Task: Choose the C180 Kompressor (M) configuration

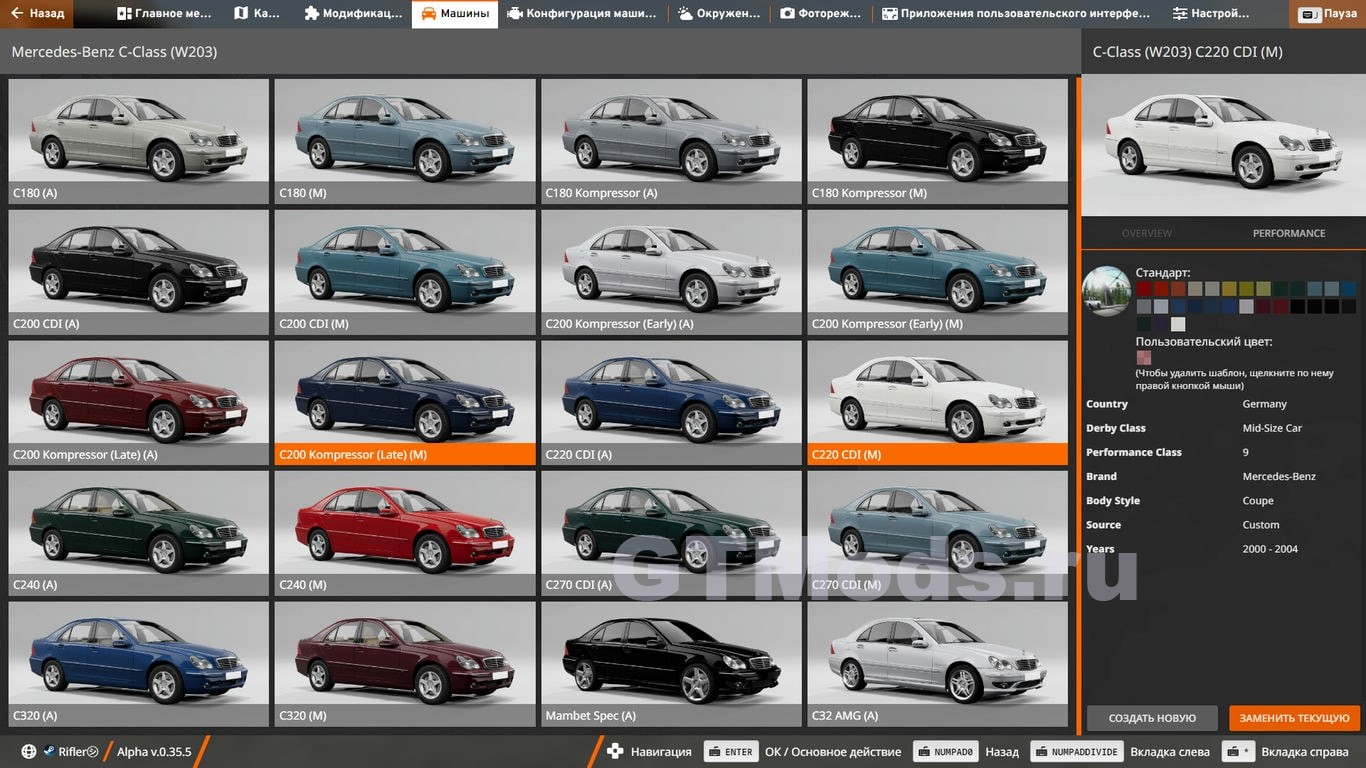Action: (938, 141)
